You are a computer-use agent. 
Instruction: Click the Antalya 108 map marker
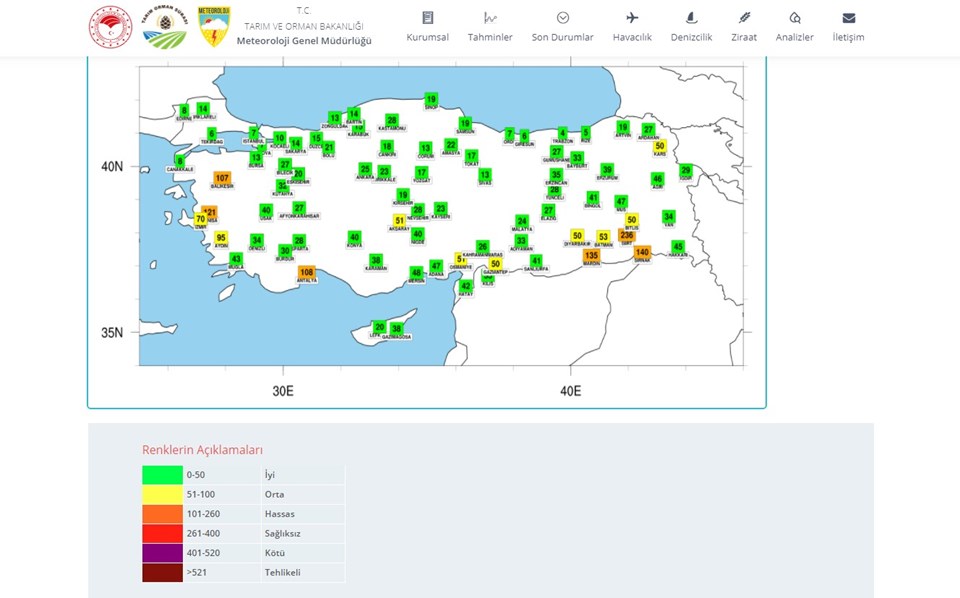click(307, 272)
